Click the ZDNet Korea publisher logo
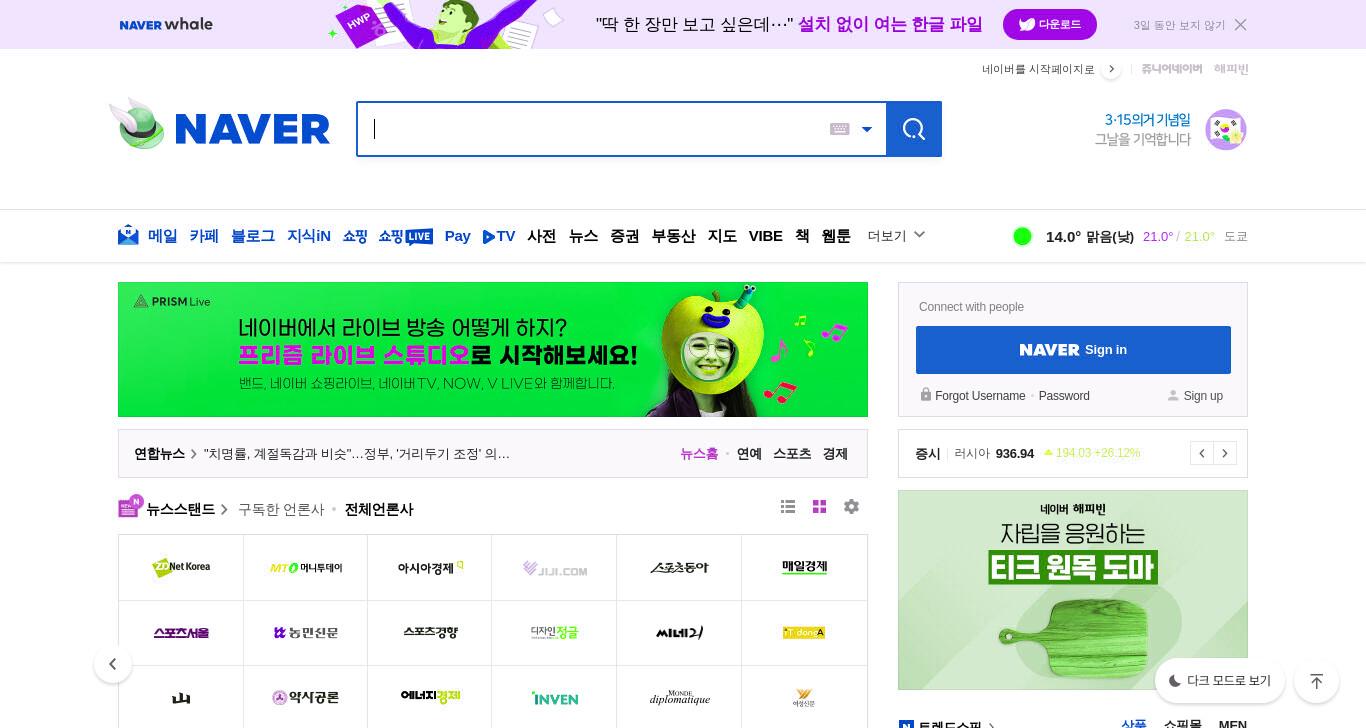1366x728 pixels. pyautogui.click(x=181, y=567)
